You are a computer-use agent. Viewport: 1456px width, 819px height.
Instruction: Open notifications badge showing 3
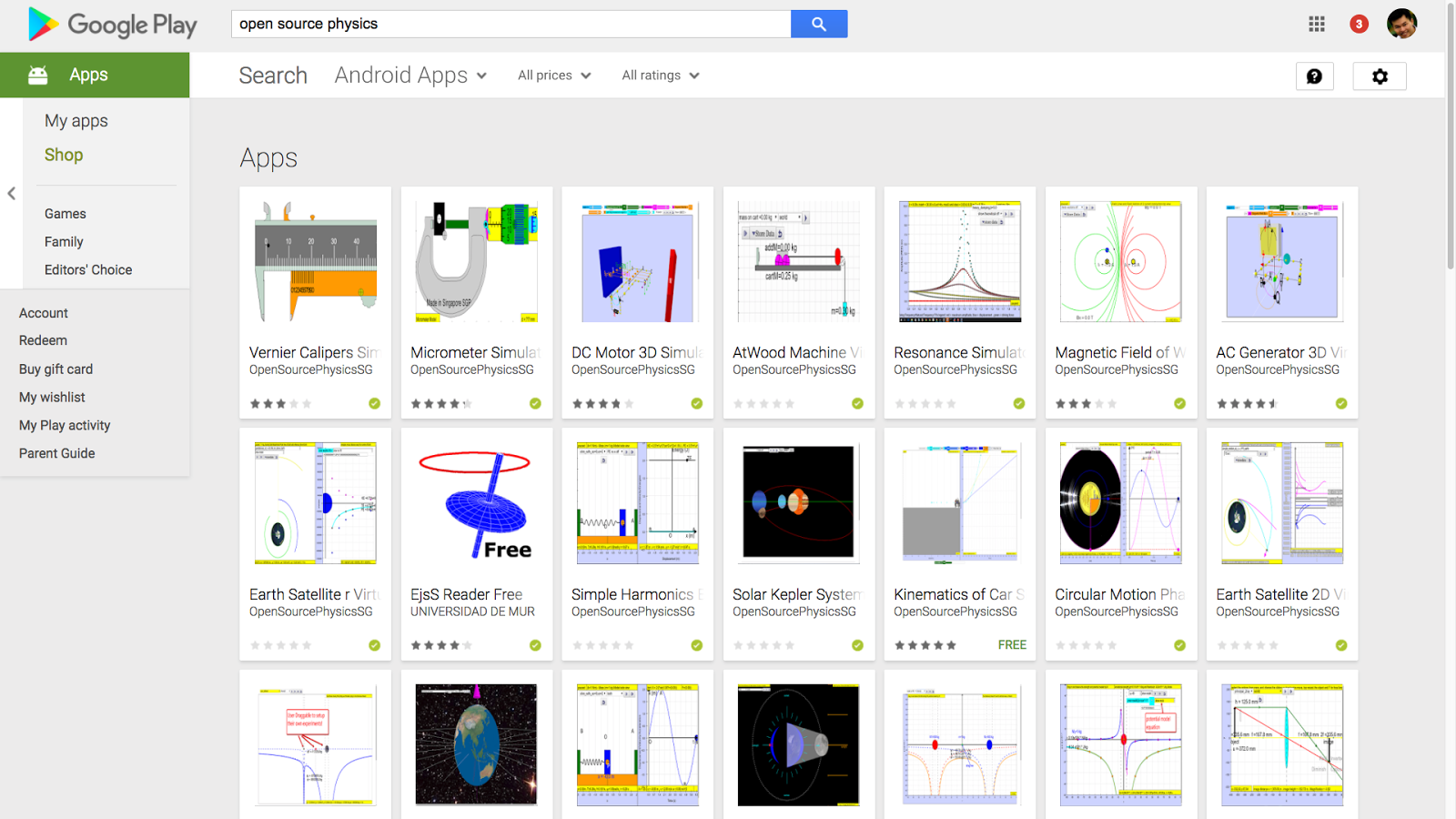pyautogui.click(x=1359, y=25)
